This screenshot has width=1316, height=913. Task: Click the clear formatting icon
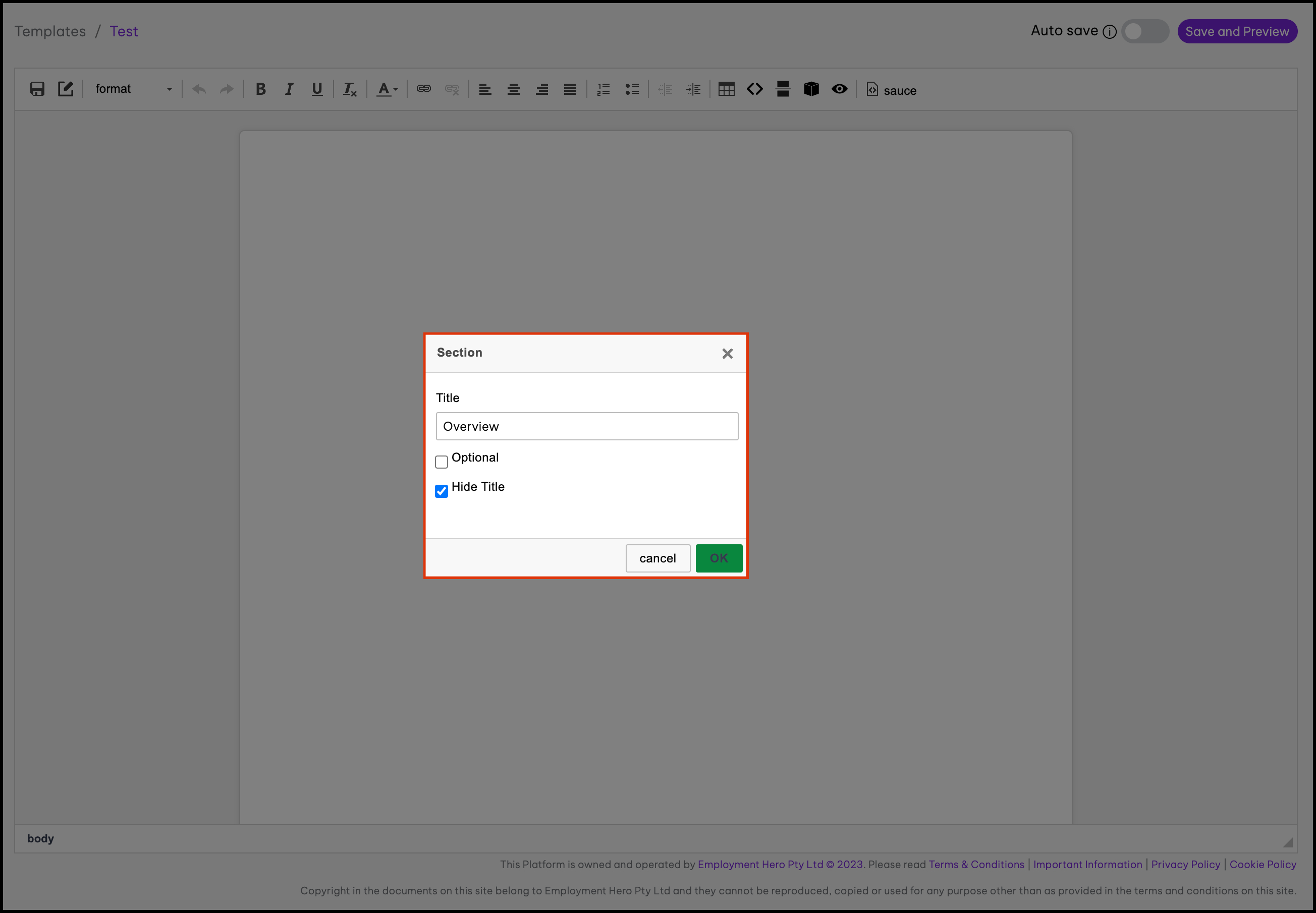pos(350,89)
